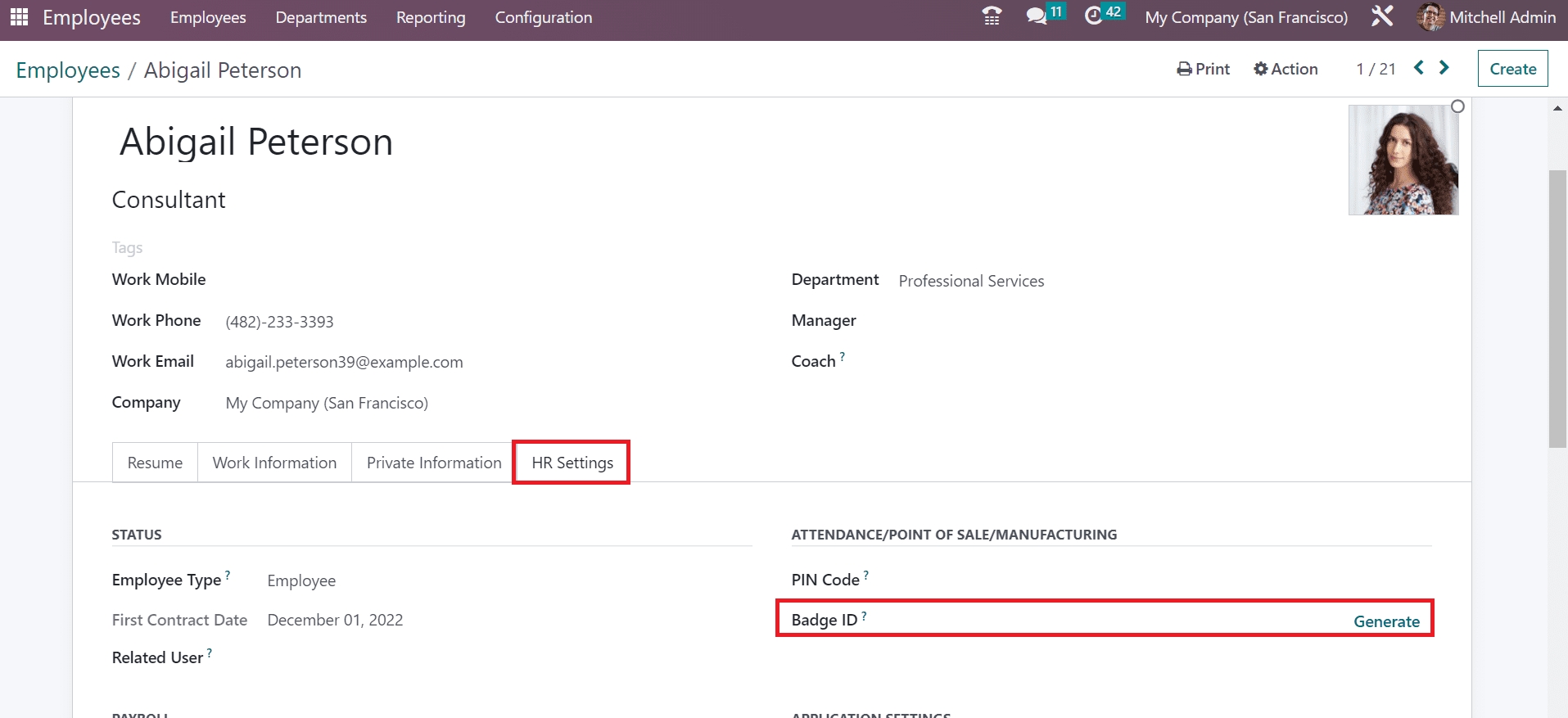Image resolution: width=1568 pixels, height=718 pixels.
Task: Go to previous employee record arrow
Action: (x=1419, y=68)
